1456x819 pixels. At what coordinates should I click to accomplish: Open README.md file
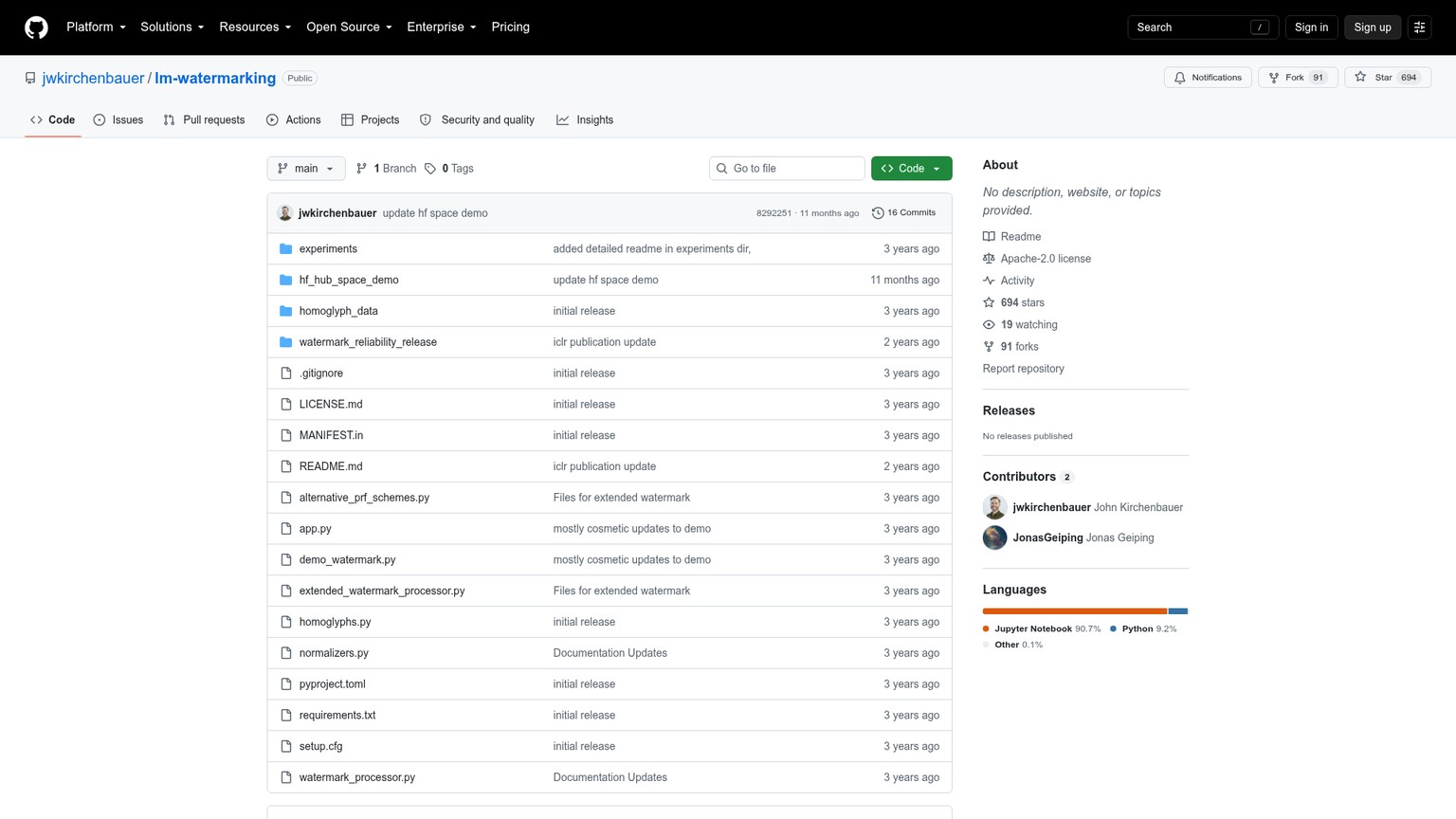pyautogui.click(x=331, y=466)
